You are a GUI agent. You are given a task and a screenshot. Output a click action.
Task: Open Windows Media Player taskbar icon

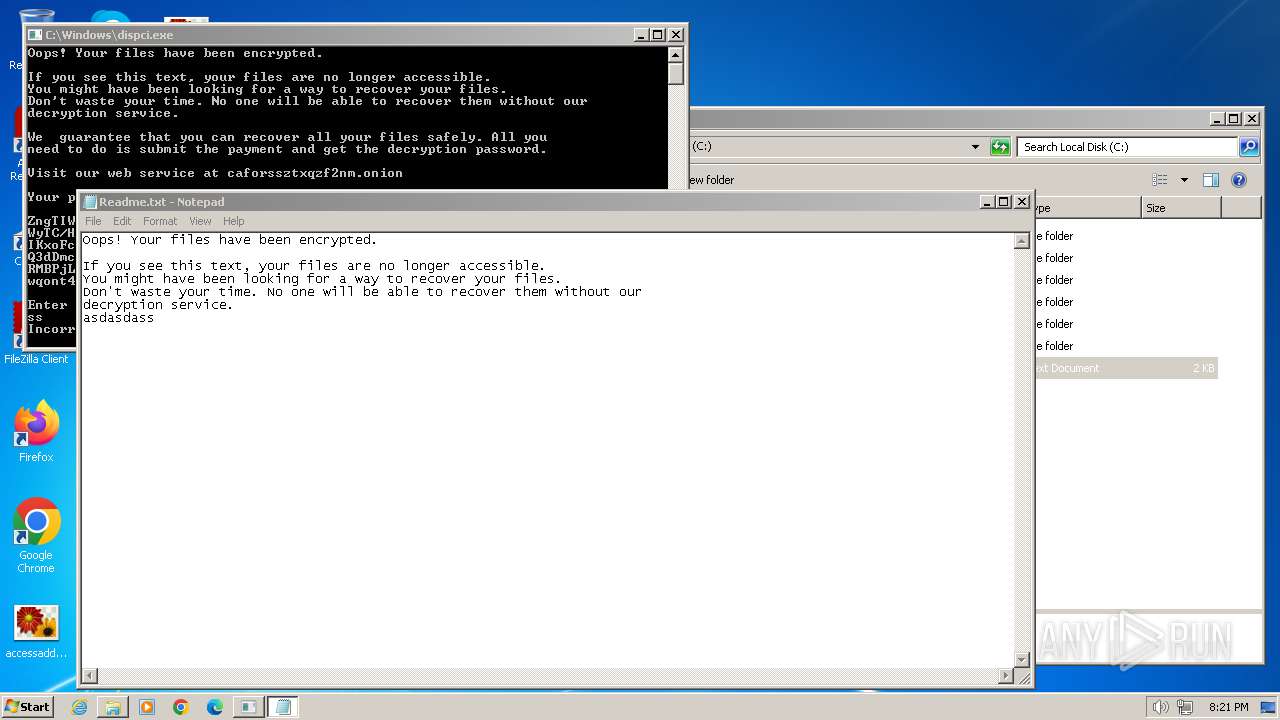point(147,707)
